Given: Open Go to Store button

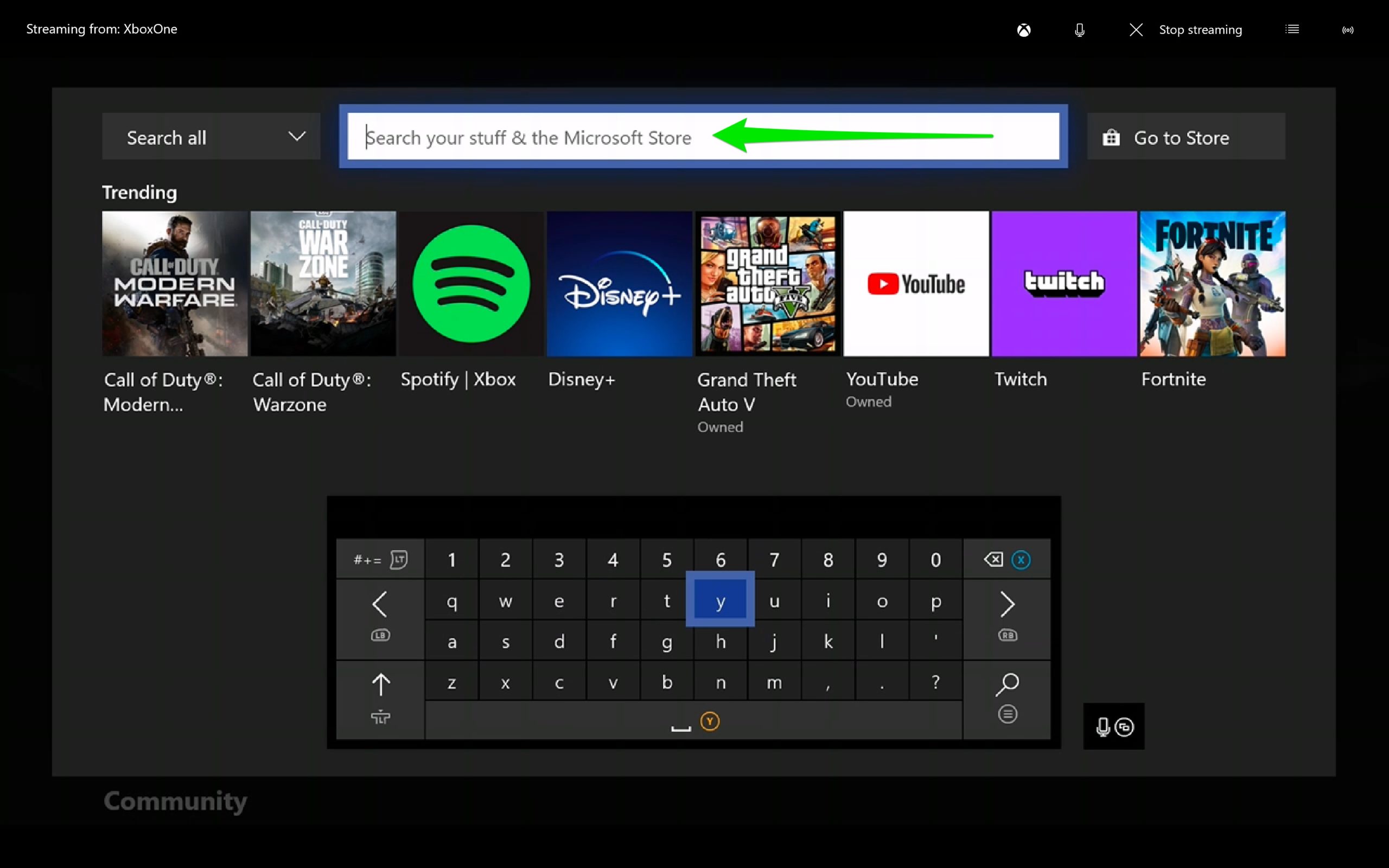Looking at the screenshot, I should 1186,137.
